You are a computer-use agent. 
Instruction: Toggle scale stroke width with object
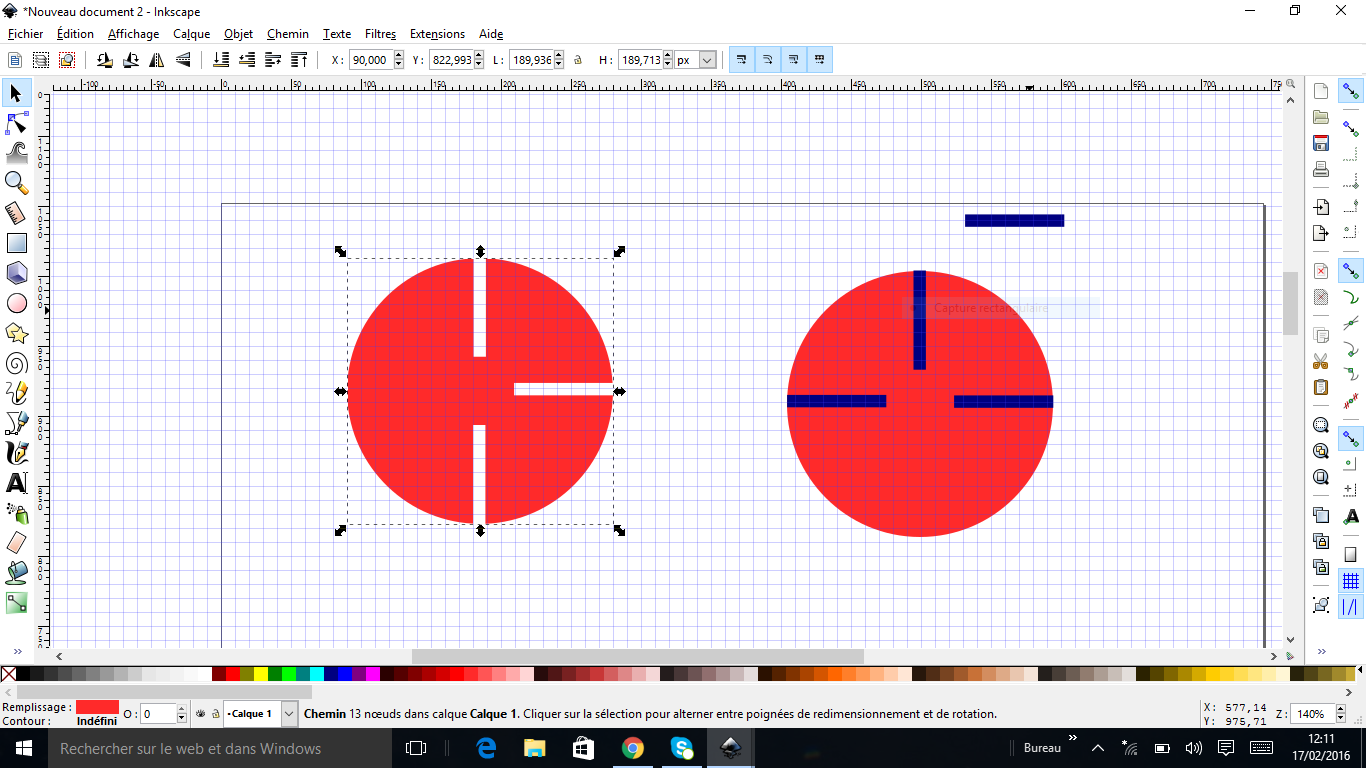pos(741,60)
